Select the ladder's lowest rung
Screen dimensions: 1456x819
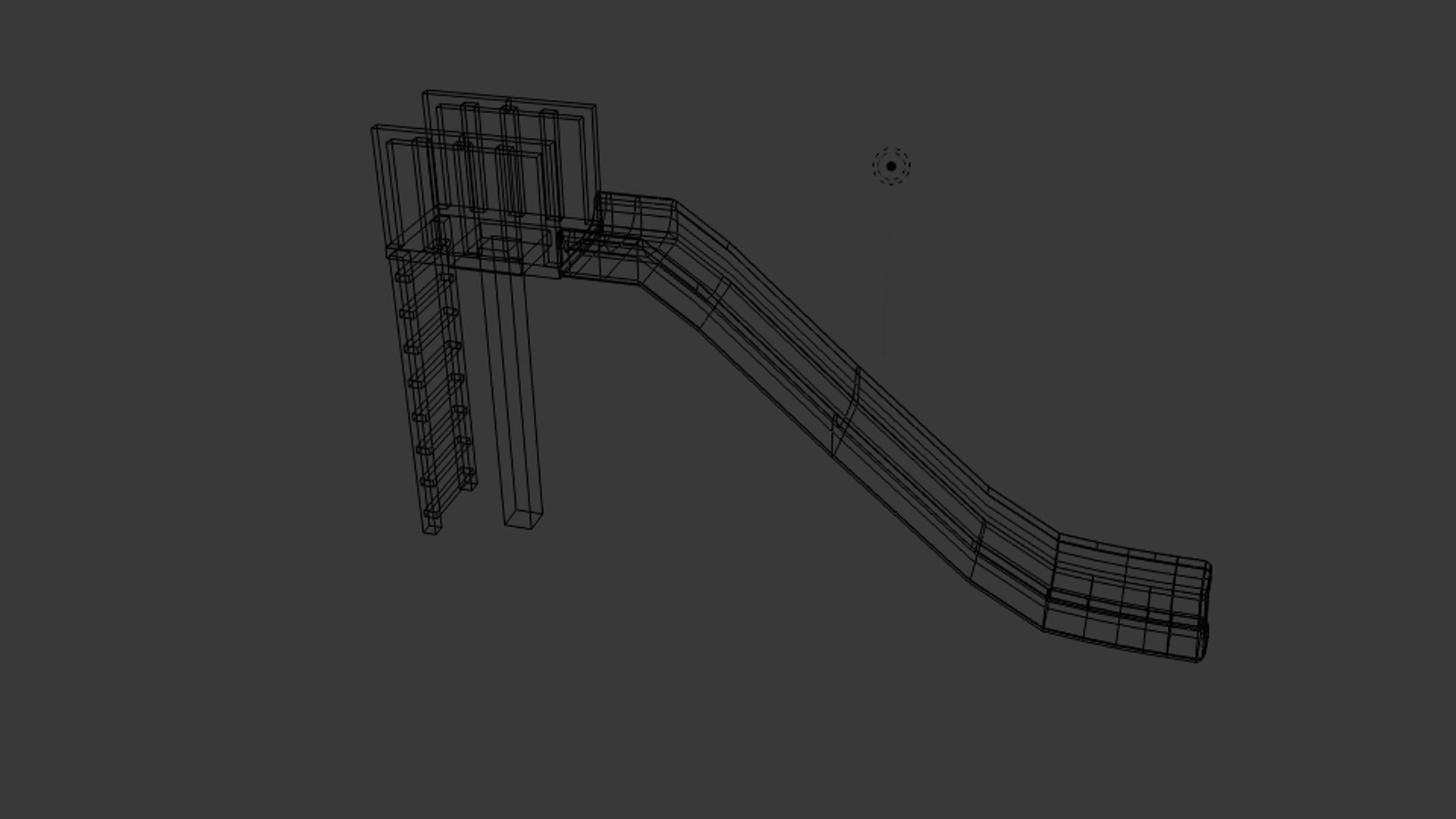431,513
